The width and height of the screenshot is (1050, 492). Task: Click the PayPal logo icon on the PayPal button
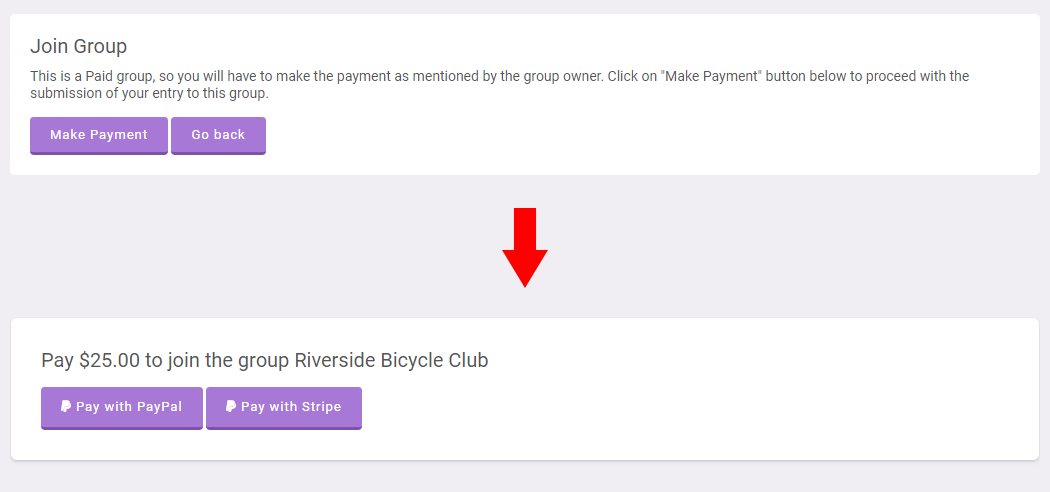[66, 406]
